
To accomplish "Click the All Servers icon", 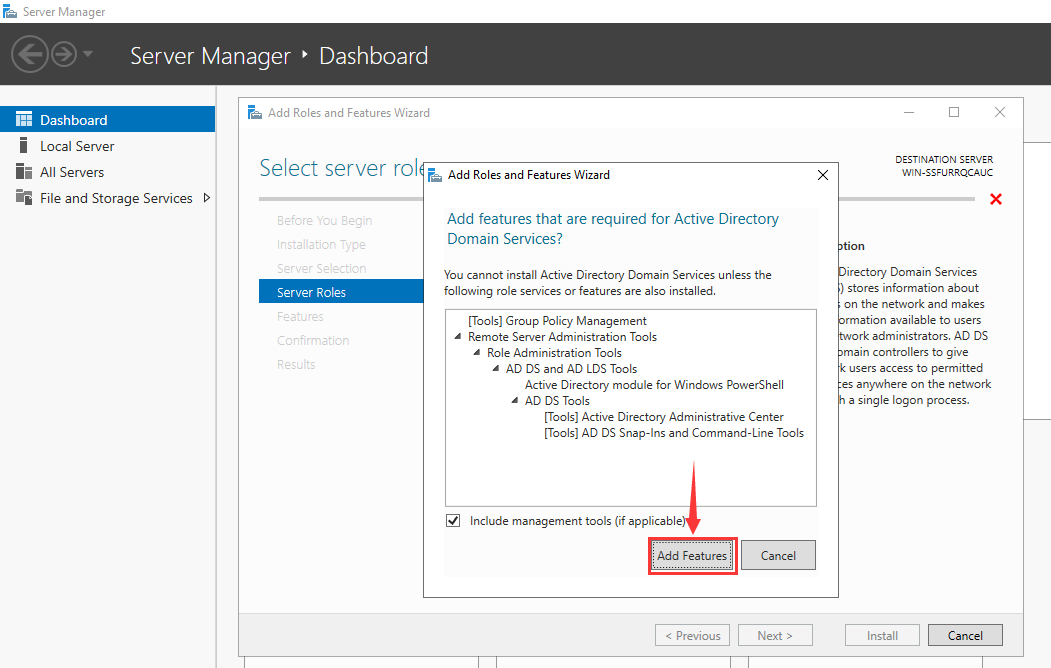I will [24, 172].
